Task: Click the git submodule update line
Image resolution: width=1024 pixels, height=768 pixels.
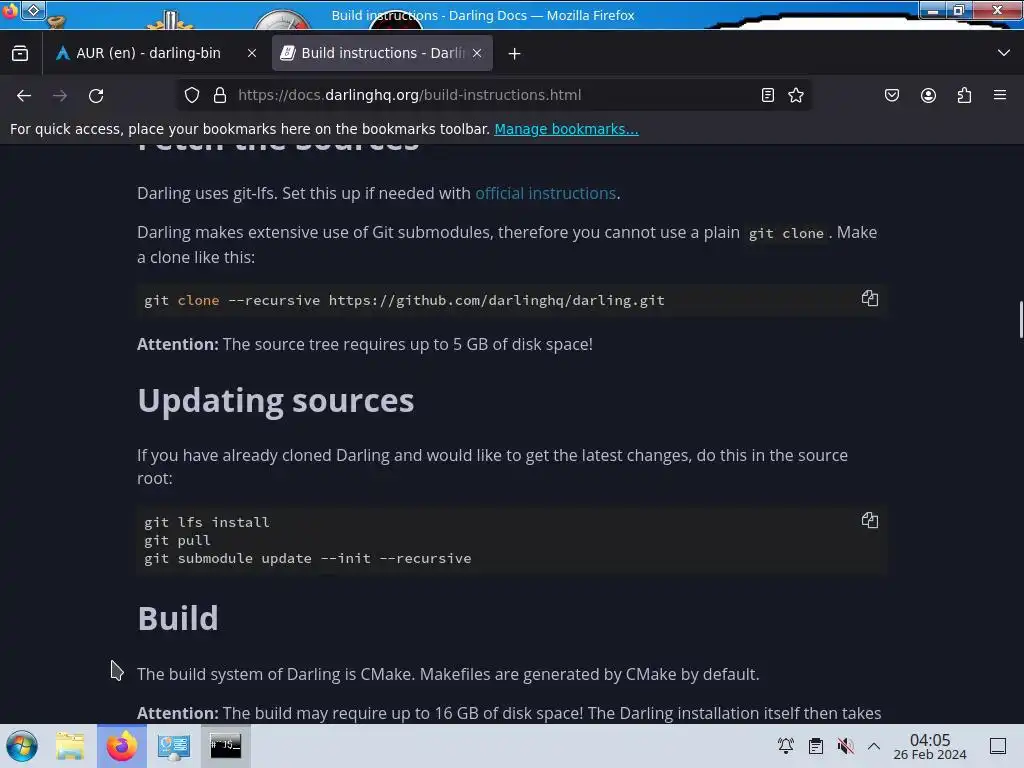Action: (308, 558)
